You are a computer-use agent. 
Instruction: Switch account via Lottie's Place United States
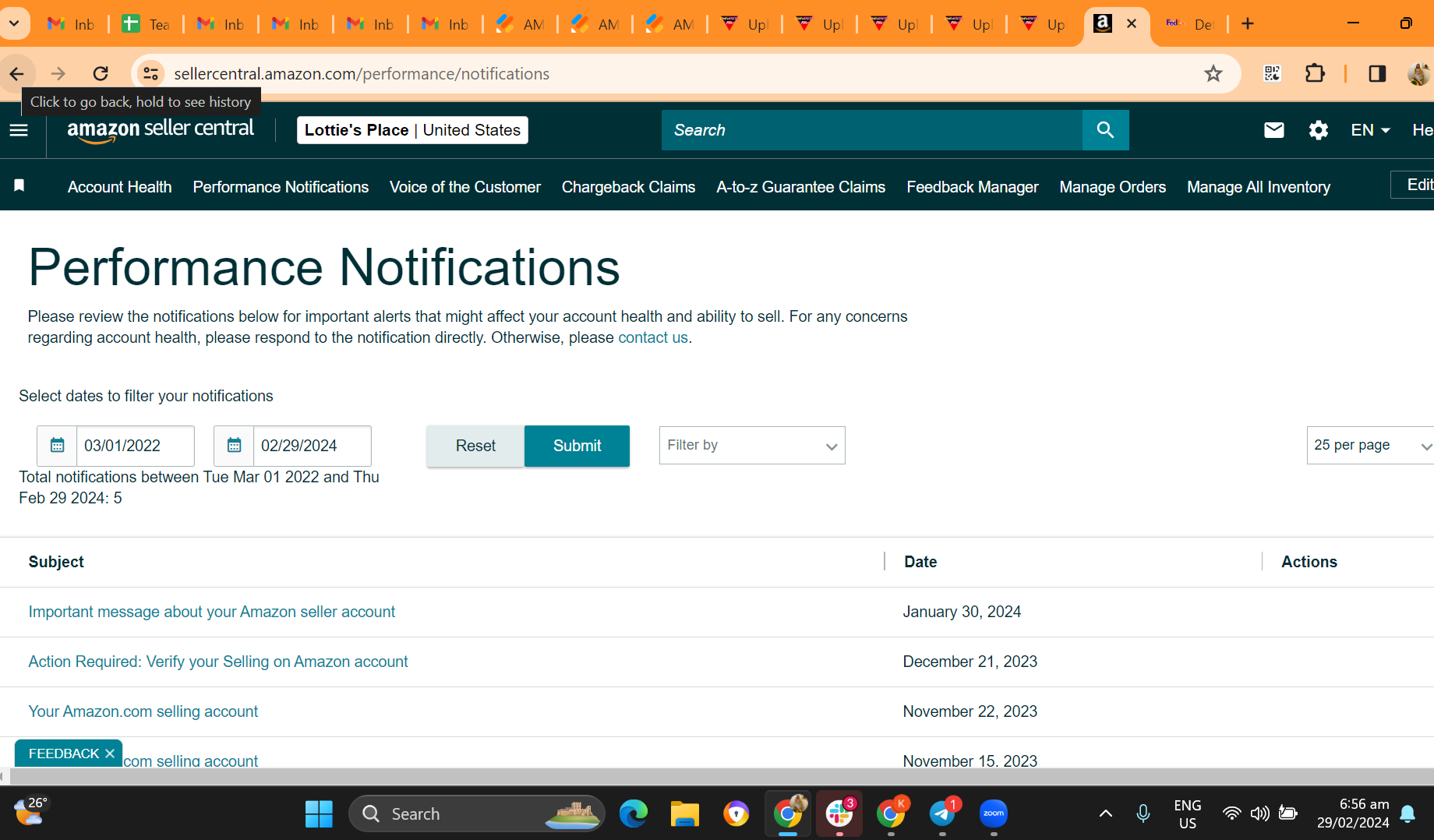(x=412, y=130)
